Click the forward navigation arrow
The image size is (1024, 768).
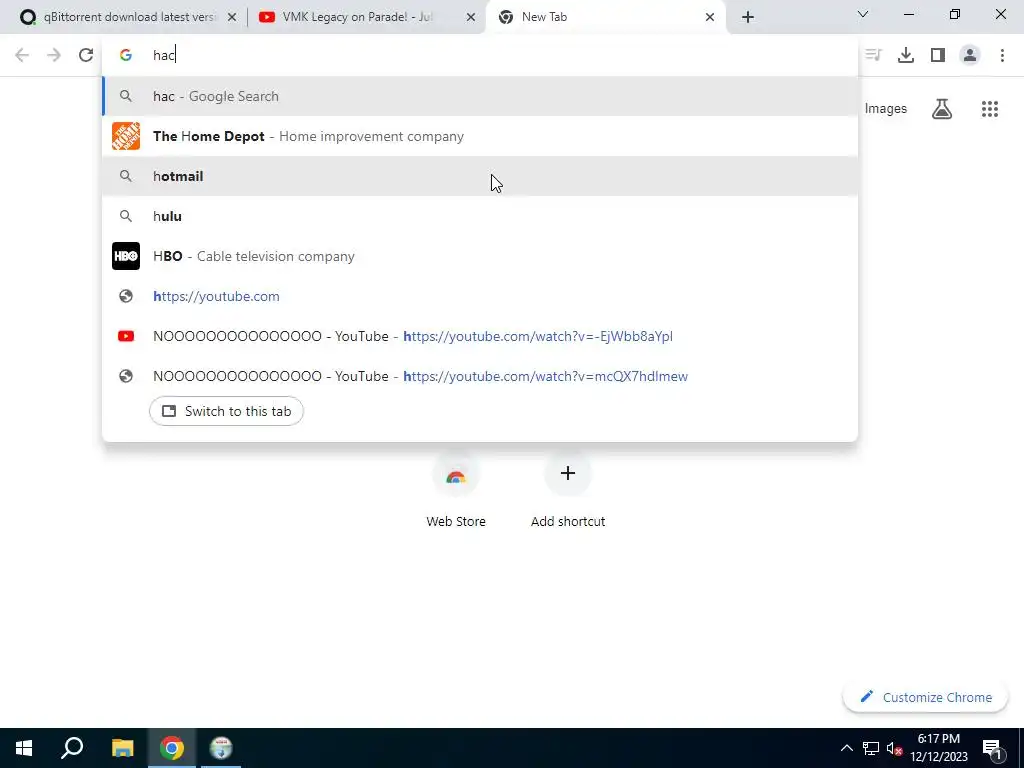54,55
